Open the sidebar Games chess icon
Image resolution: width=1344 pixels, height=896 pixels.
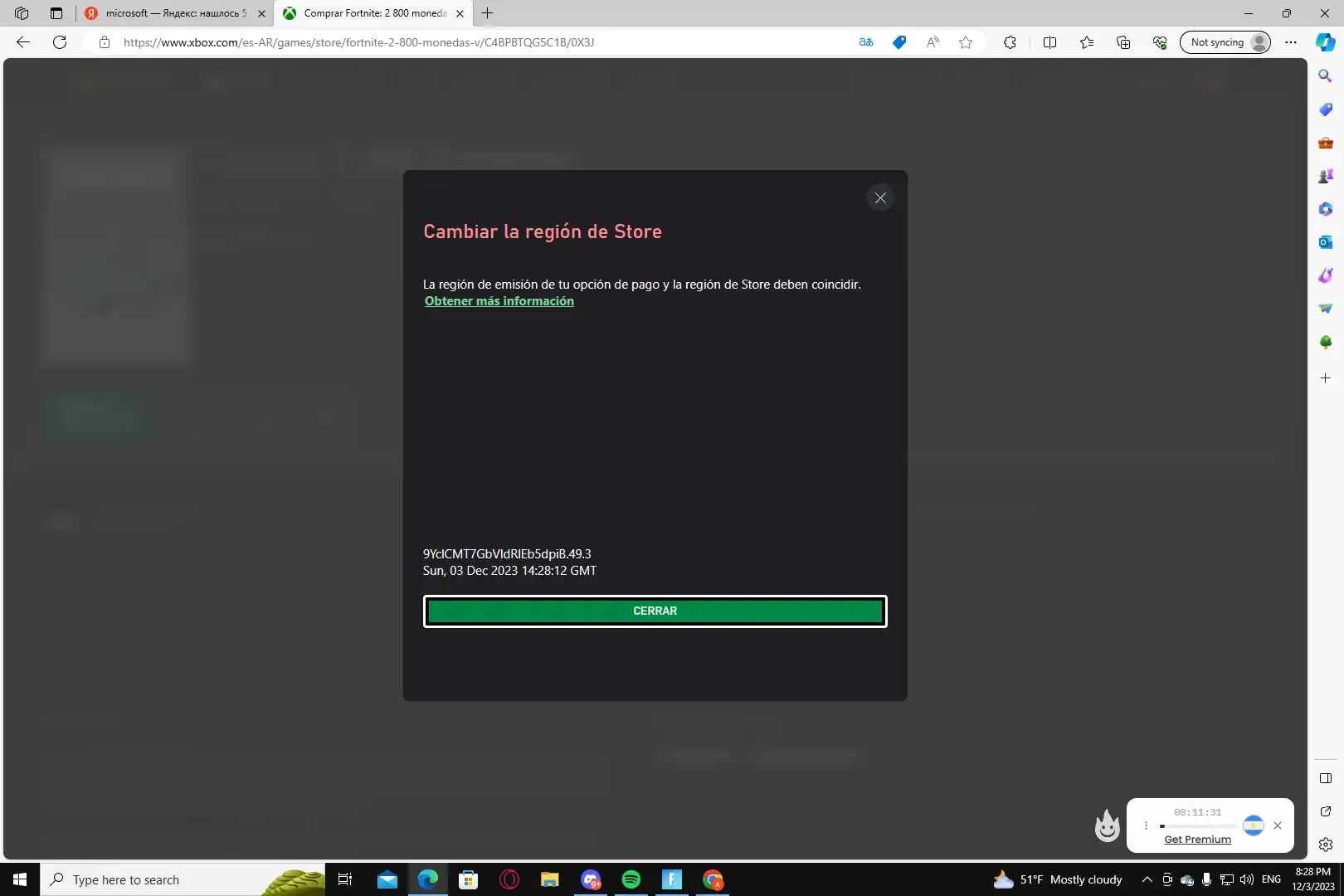pos(1326,176)
